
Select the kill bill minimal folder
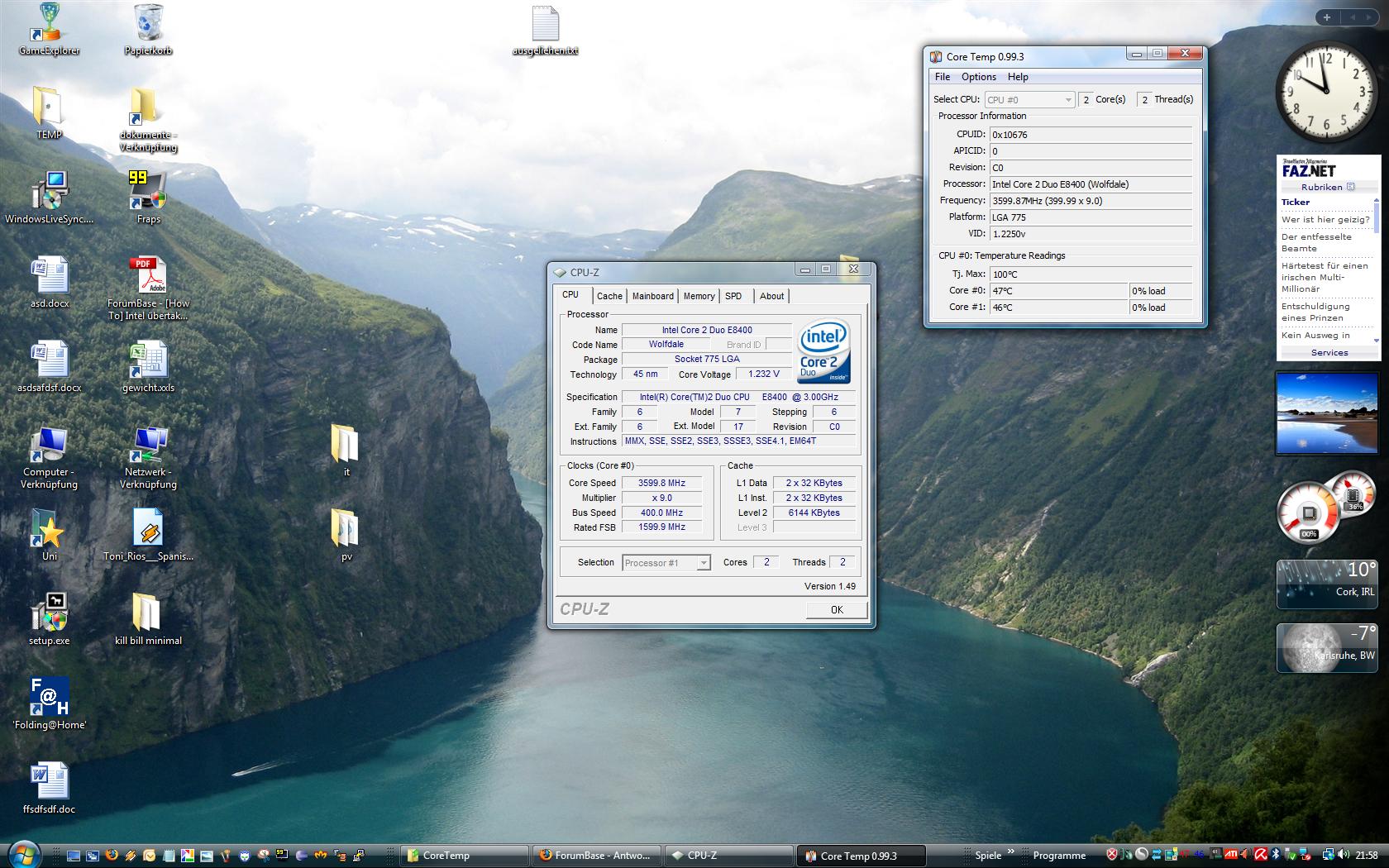tap(148, 619)
